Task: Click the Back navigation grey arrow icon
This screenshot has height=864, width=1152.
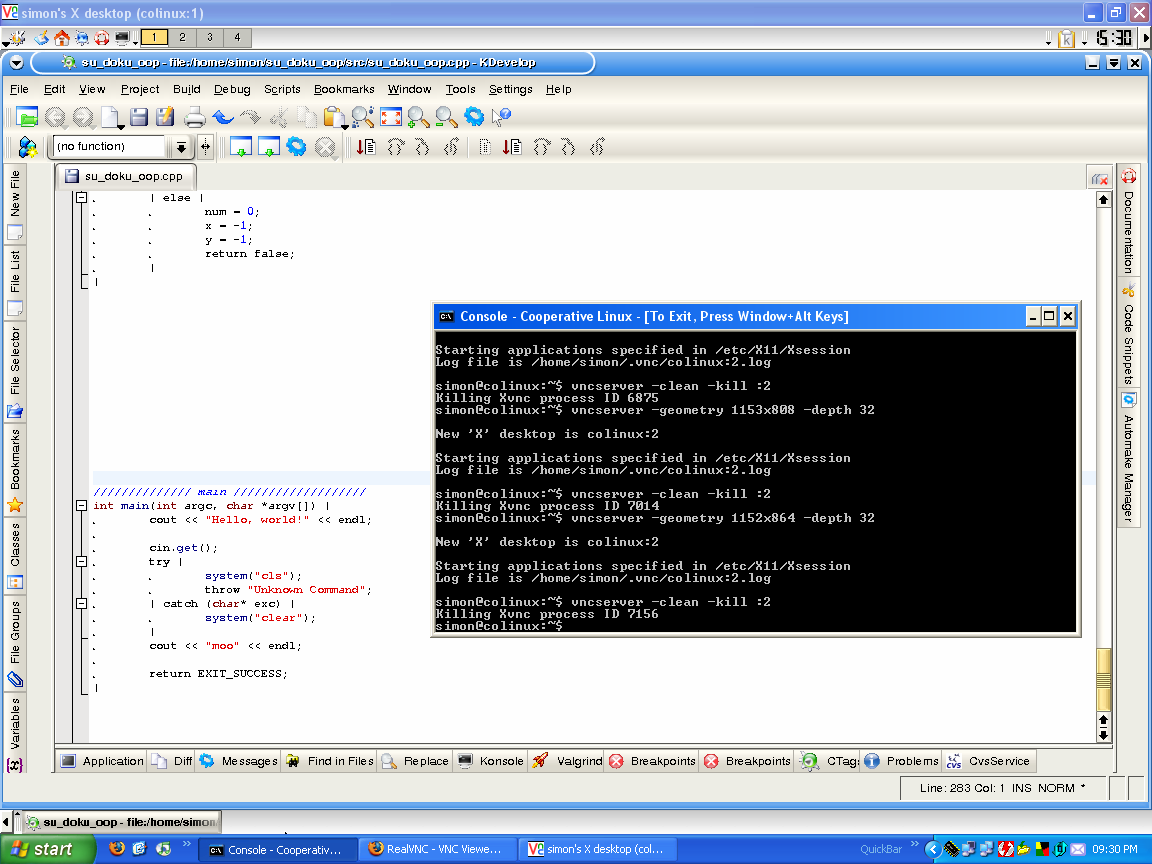Action: click(54, 117)
